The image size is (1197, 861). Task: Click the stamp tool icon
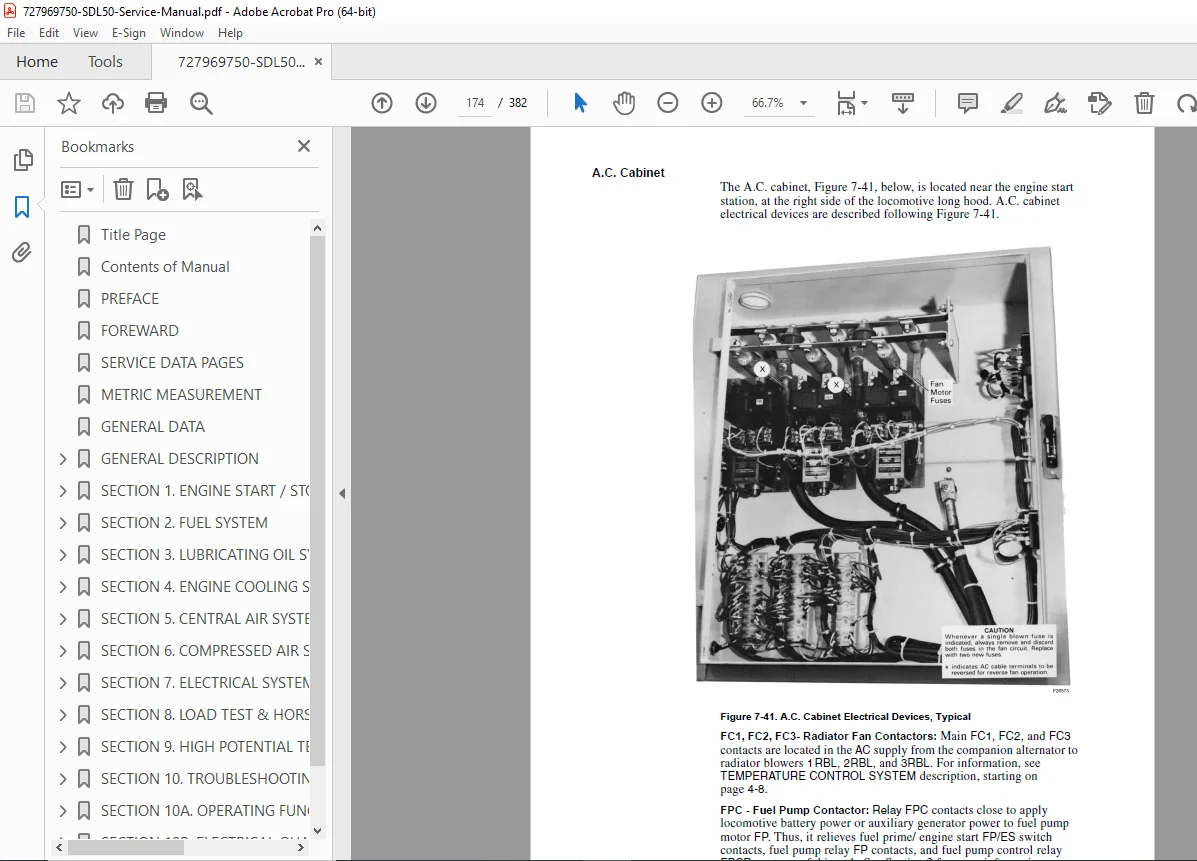1099,103
